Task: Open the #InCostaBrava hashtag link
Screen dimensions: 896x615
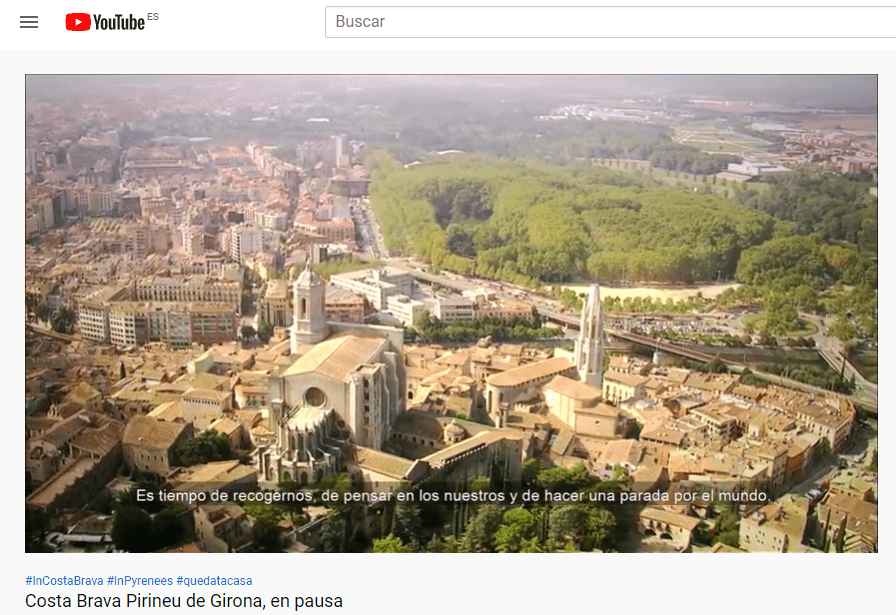Action: point(64,581)
